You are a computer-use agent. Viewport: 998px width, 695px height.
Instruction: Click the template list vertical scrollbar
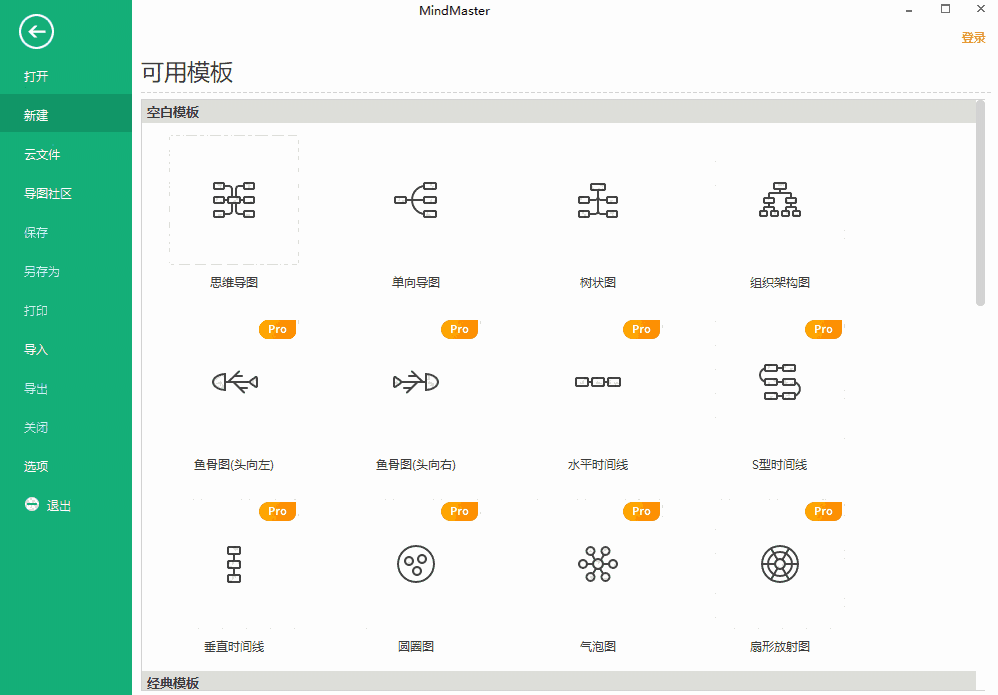click(980, 204)
